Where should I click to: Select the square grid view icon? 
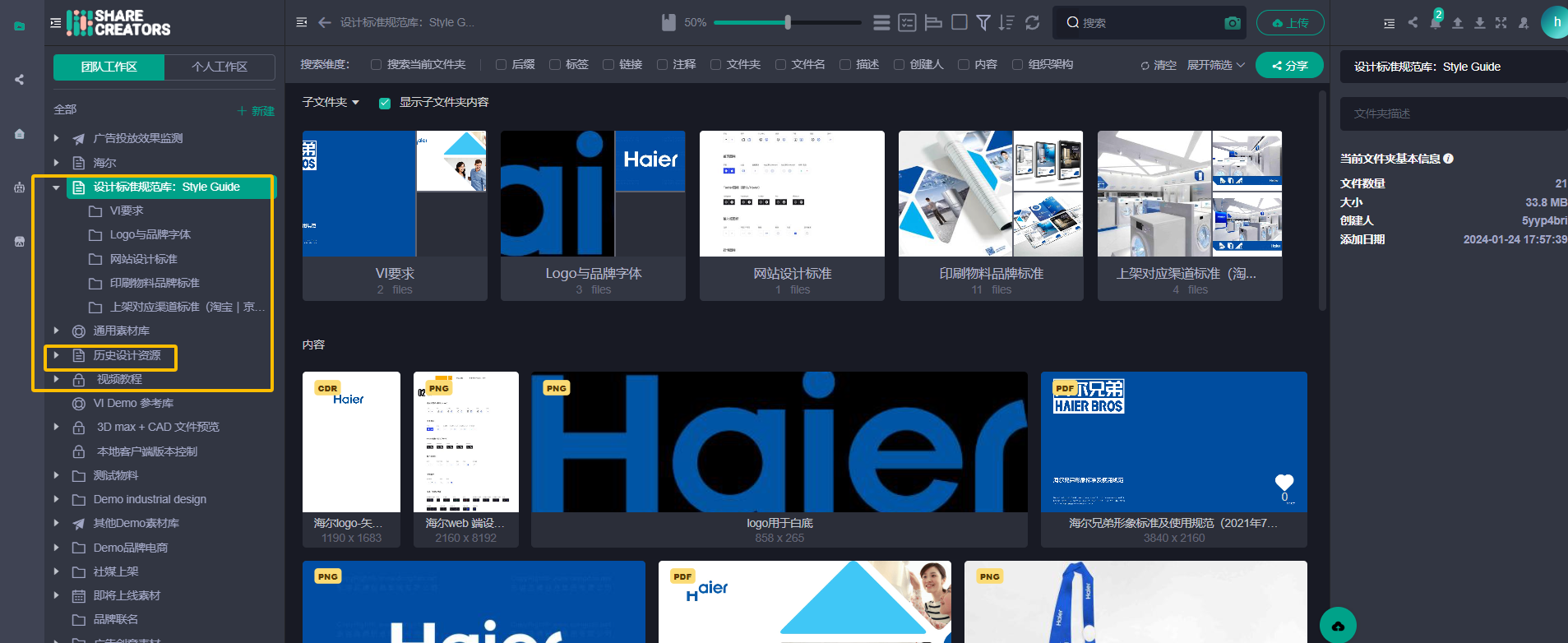(x=959, y=22)
